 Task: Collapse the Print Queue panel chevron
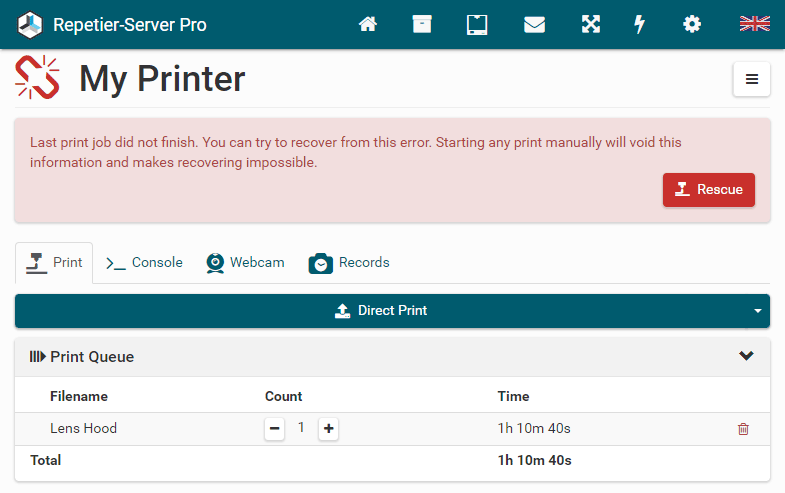coord(746,356)
